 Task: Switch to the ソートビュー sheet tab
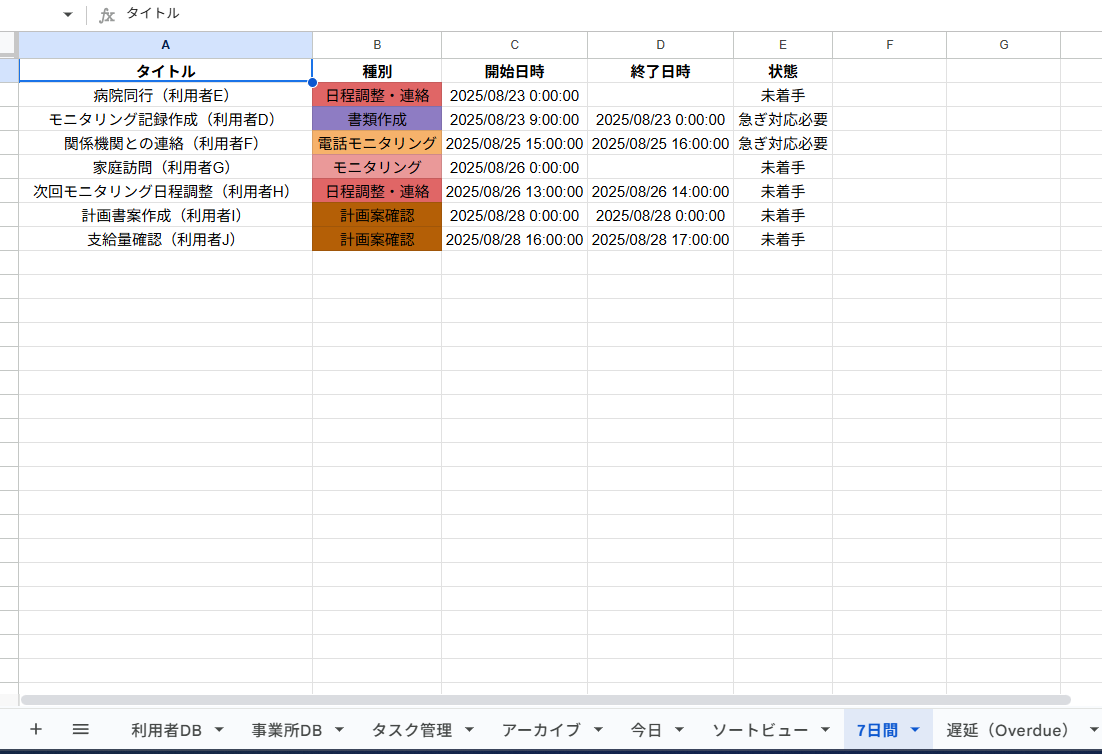pyautogui.click(x=760, y=730)
